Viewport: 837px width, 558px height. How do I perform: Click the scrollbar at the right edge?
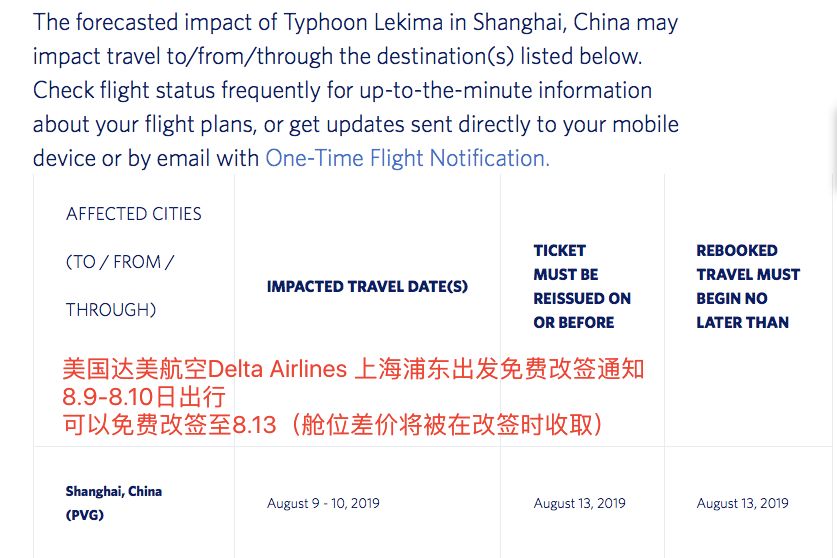click(x=834, y=150)
